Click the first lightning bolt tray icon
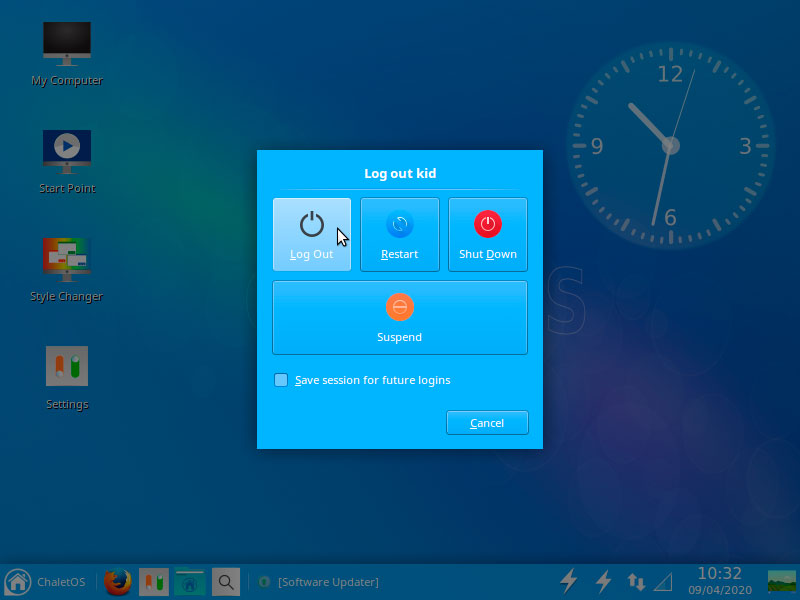Image resolution: width=800 pixels, height=600 pixels. pos(569,581)
